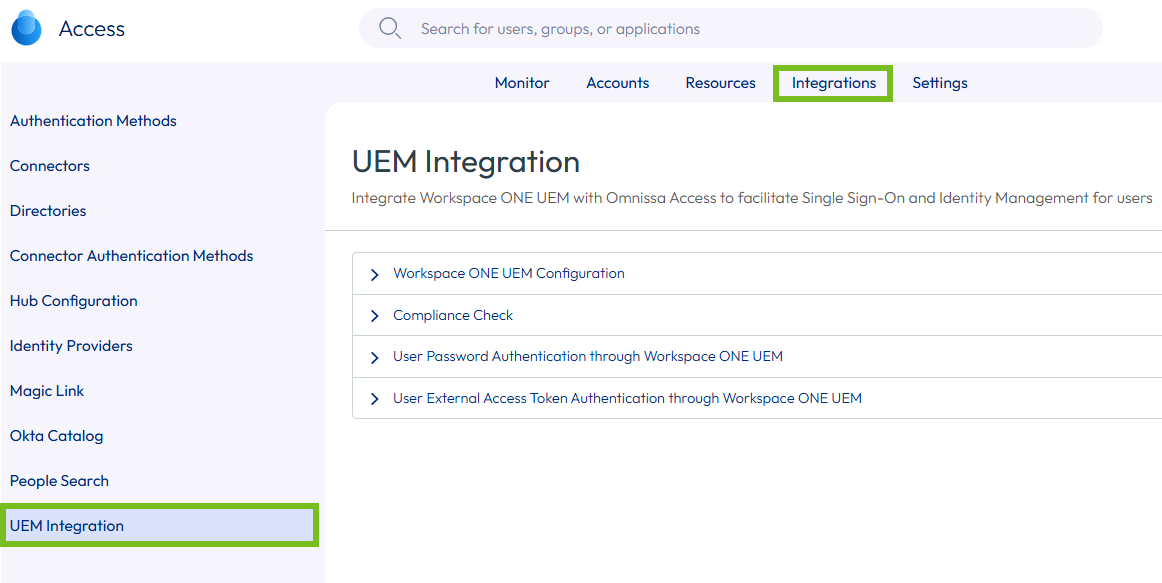Viewport: 1162px width, 583px height.
Task: Go to Connectors in the sidebar
Action: pyautogui.click(x=50, y=166)
